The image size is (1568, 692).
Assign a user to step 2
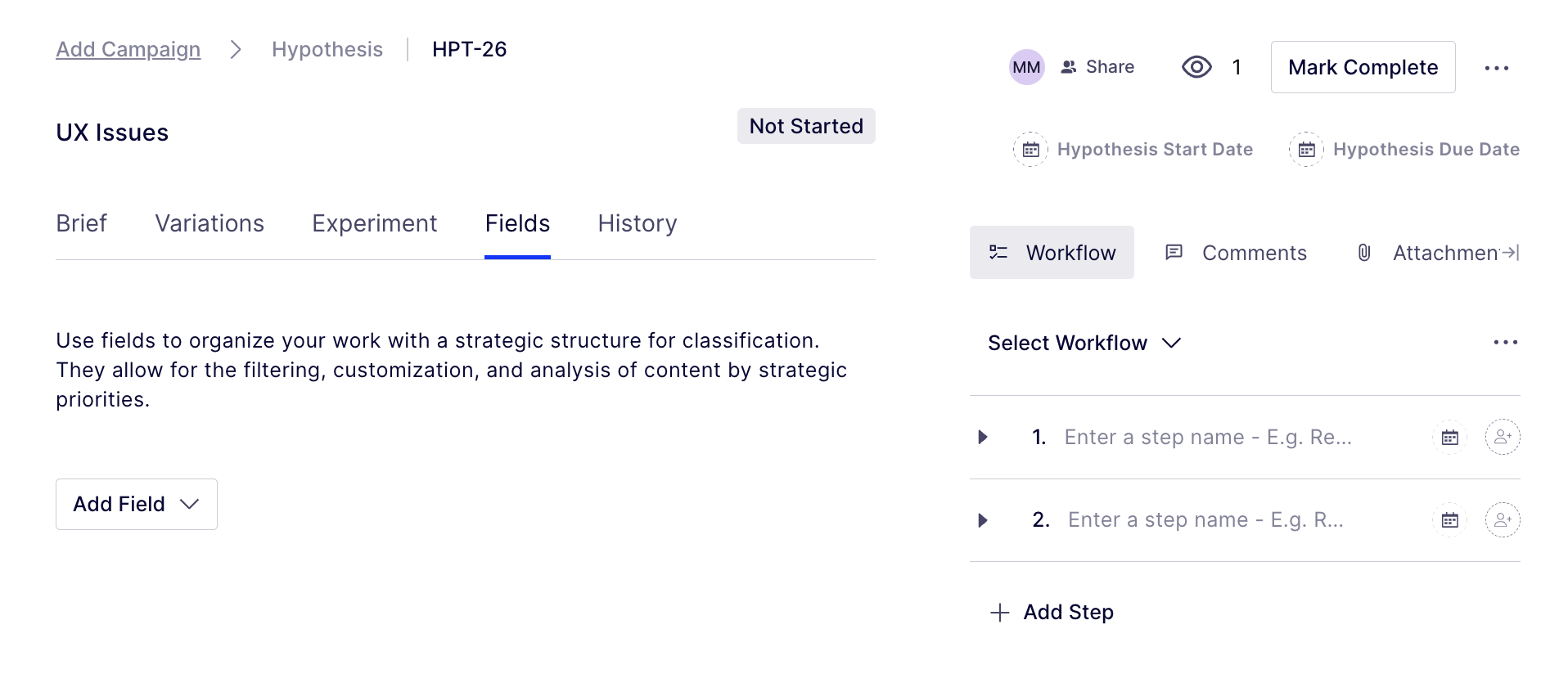[1503, 519]
